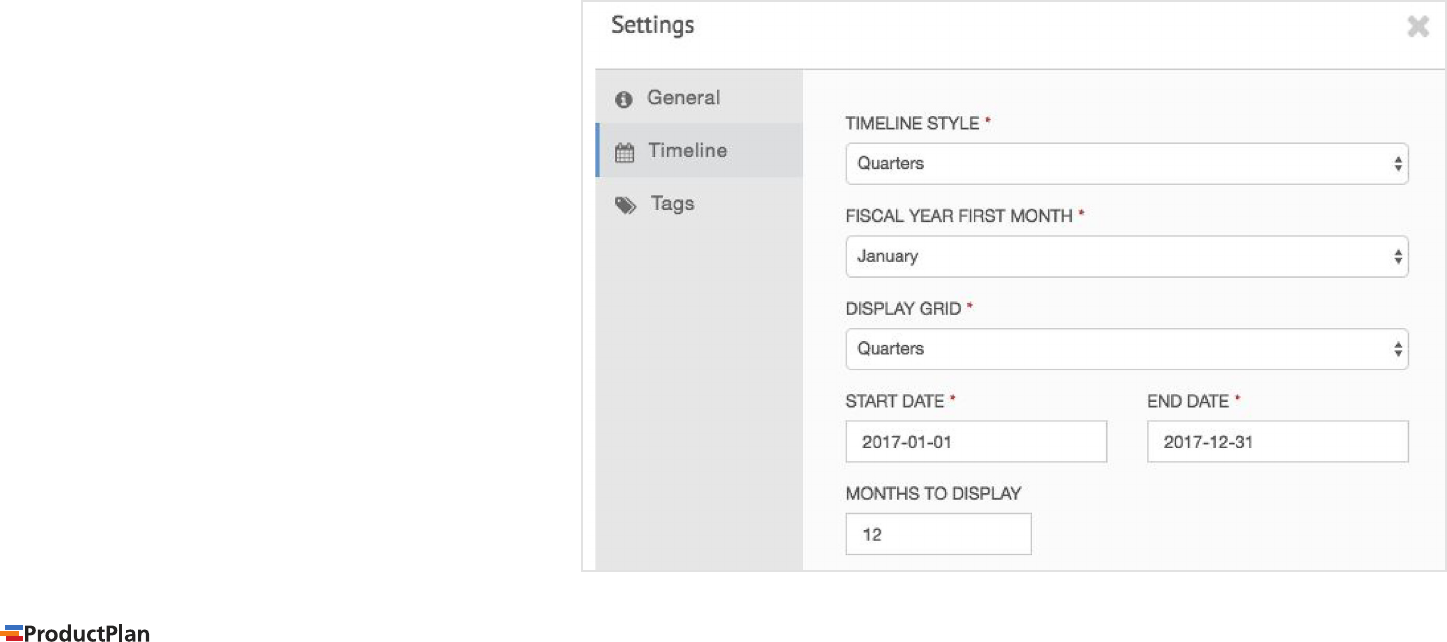Click the Timeline Style dropdown arrows
1447x642 pixels.
click(1398, 164)
